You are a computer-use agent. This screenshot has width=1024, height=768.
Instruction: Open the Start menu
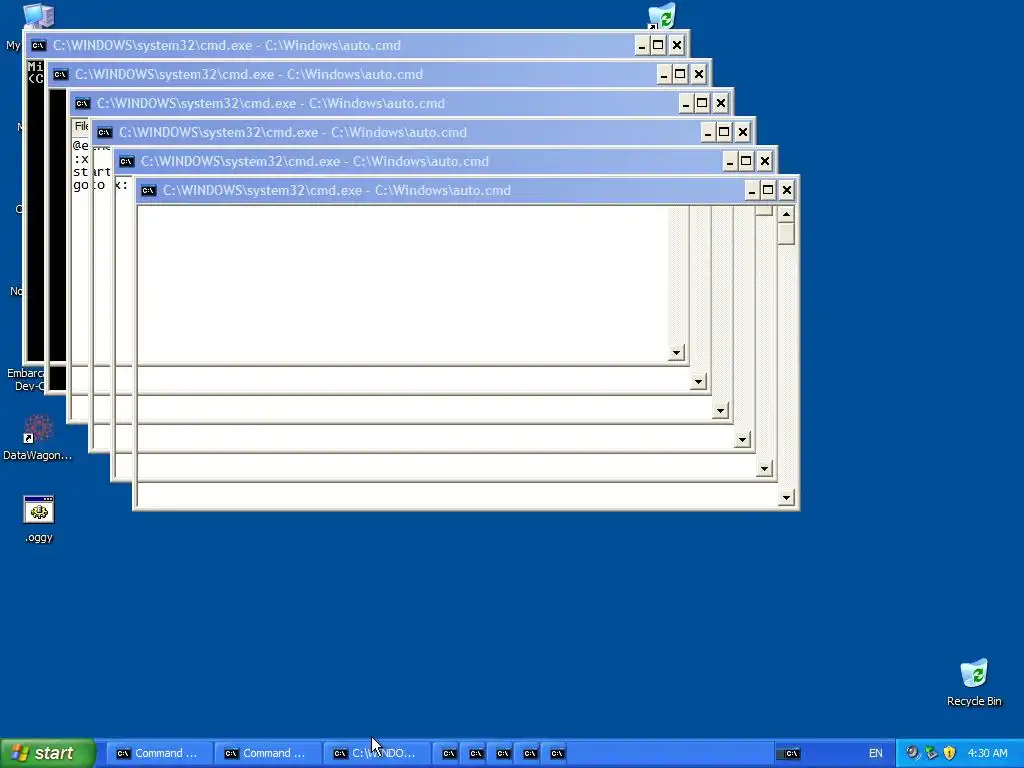(x=48, y=753)
